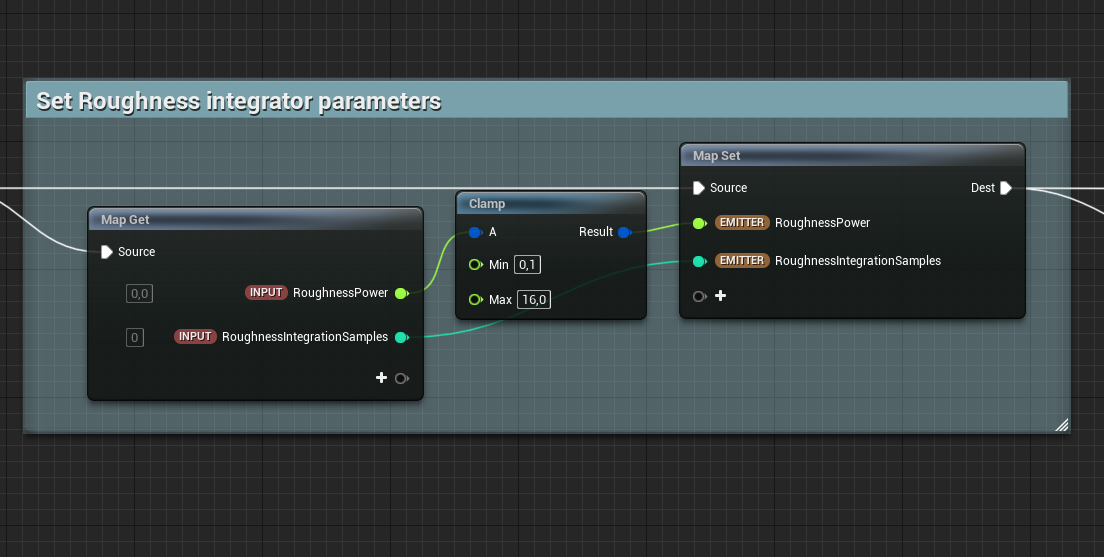This screenshot has height=557, width=1104.
Task: Edit RoughnessPower default value 0,0 field
Action: click(138, 293)
